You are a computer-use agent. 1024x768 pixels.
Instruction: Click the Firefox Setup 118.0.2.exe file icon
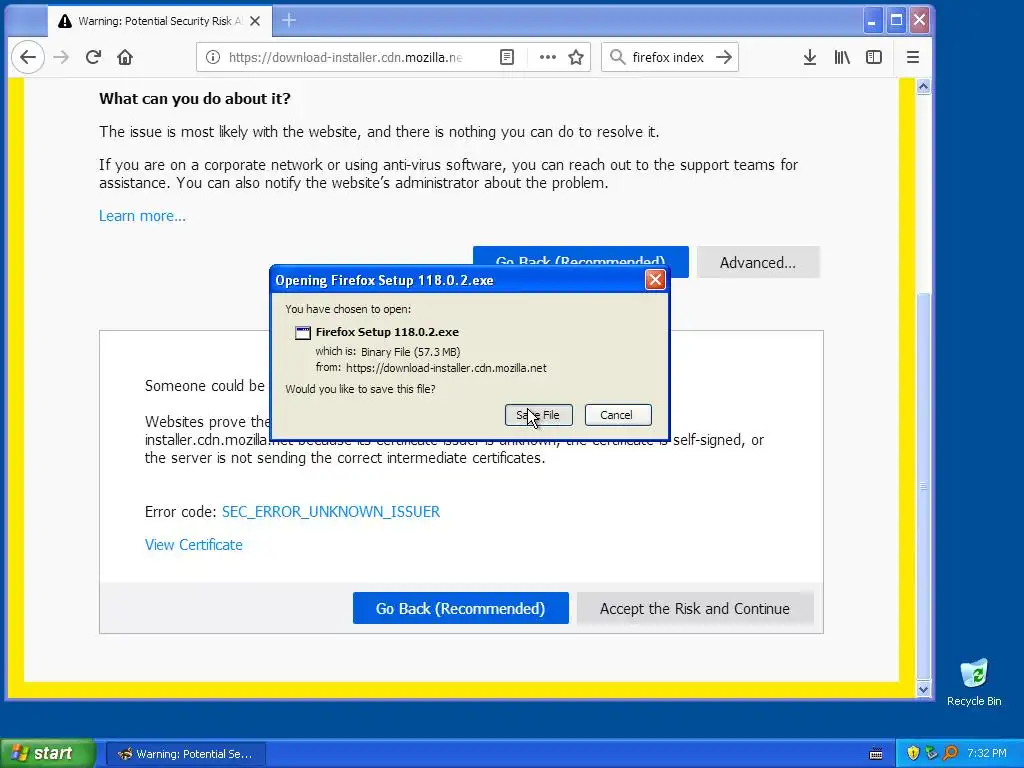pos(302,332)
